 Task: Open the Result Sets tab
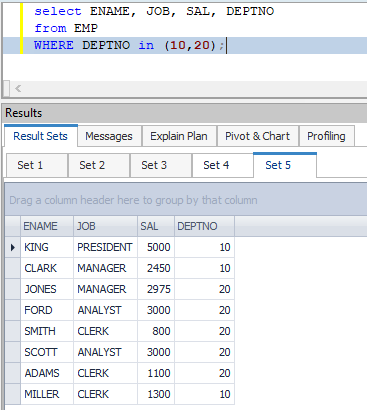pyautogui.click(x=41, y=136)
